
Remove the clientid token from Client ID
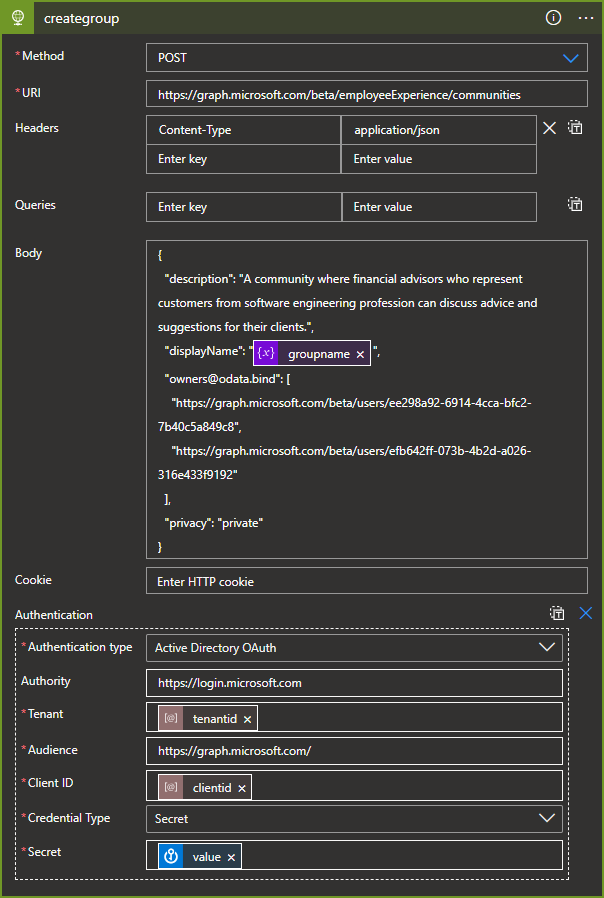pyautogui.click(x=241, y=788)
